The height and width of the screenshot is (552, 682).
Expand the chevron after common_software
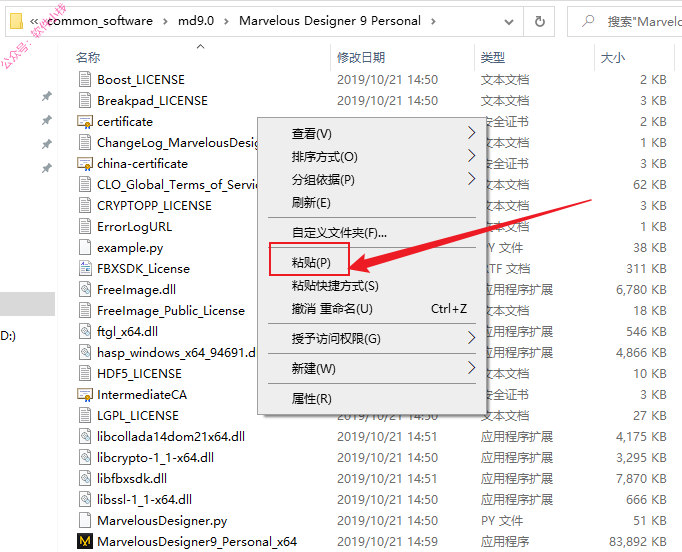tap(165, 21)
